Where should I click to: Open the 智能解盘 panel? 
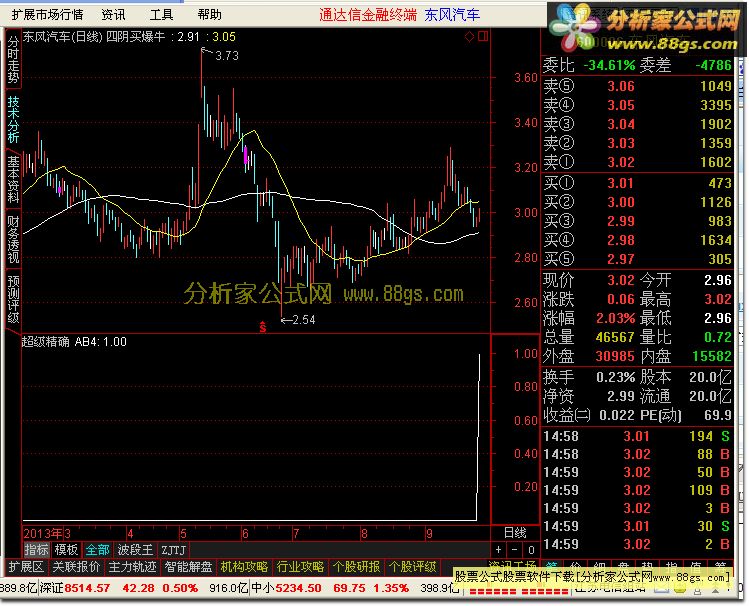pyautogui.click(x=188, y=567)
